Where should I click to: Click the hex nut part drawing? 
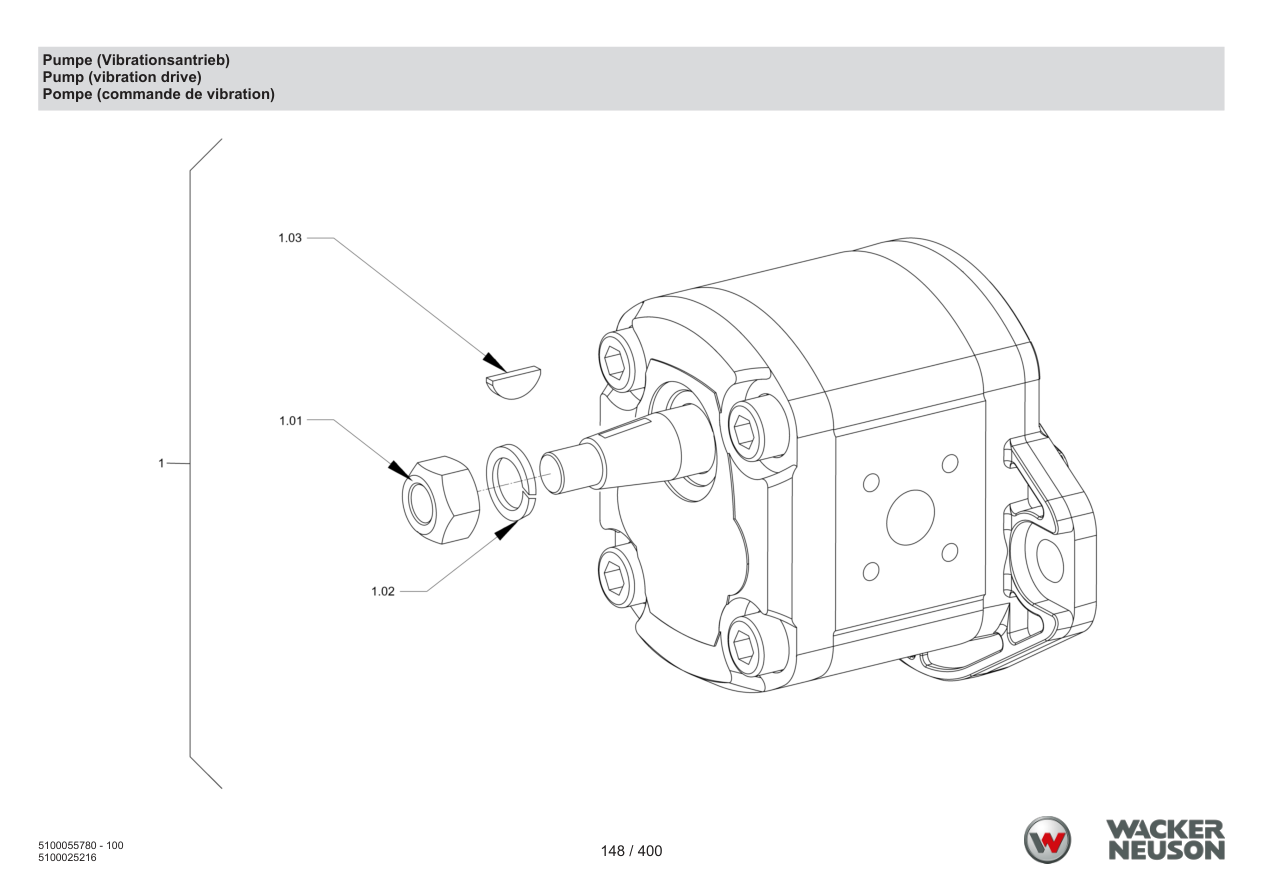439,498
